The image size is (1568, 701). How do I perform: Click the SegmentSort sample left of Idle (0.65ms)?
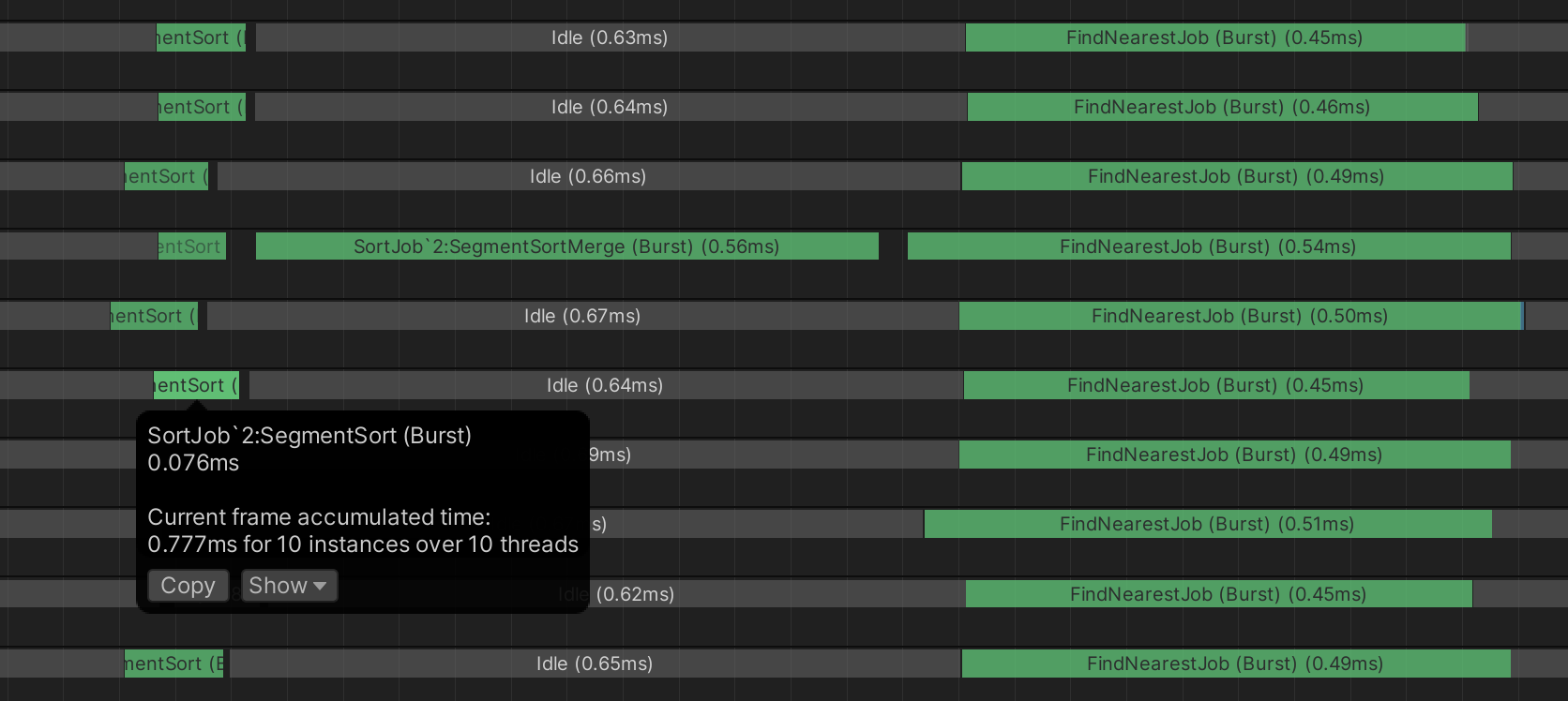pos(173,664)
